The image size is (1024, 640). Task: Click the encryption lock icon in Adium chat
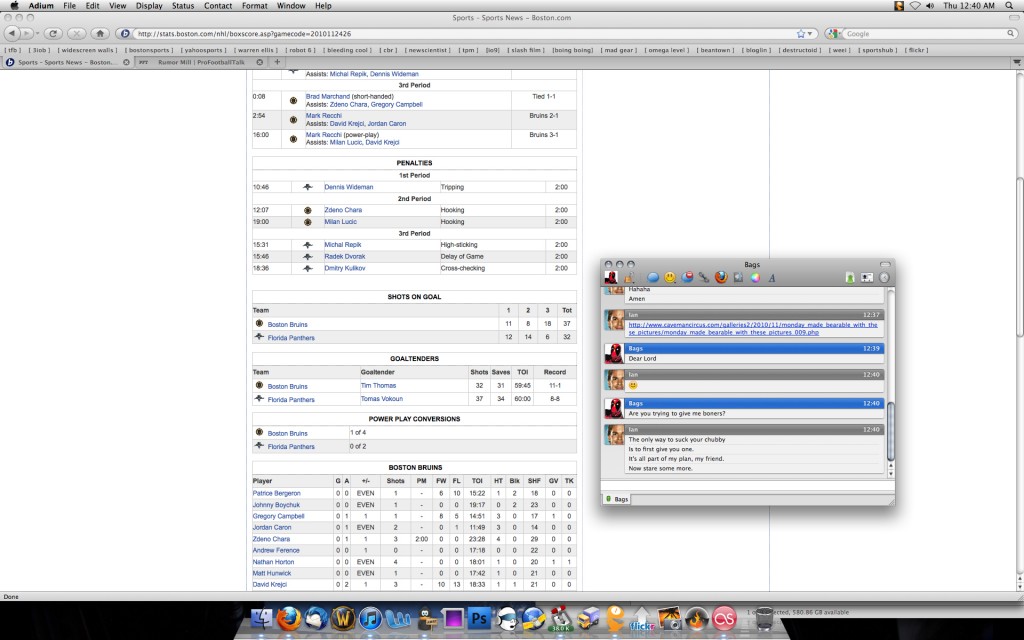point(628,278)
